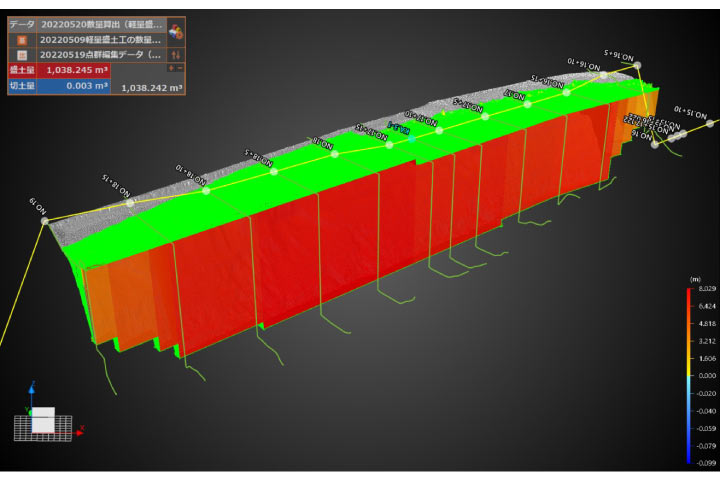Screen dimensions: 720x480
Task: Click the 1,038.242 m³ total volume value
Action: click(x=152, y=88)
